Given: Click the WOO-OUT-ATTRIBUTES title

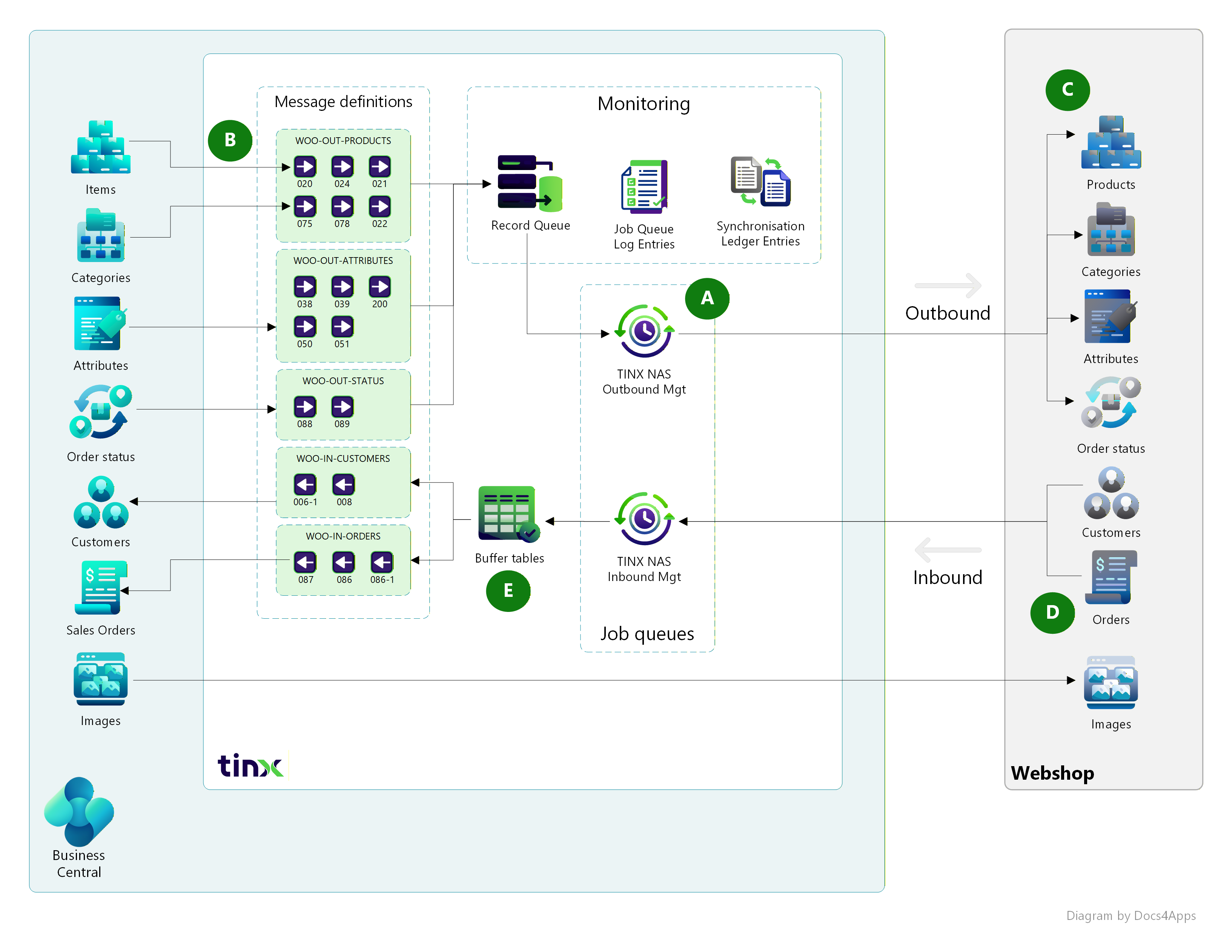Looking at the screenshot, I should (x=343, y=261).
